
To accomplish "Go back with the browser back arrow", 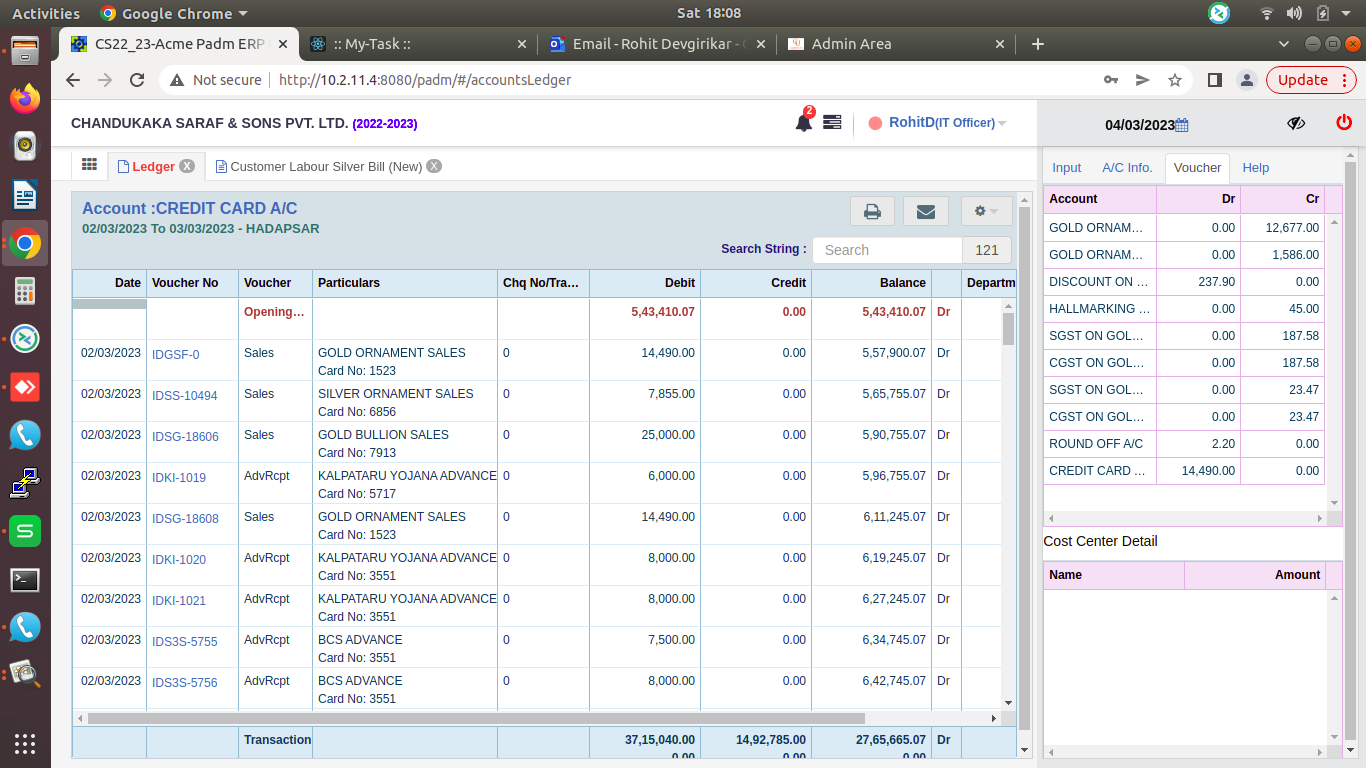I will [x=72, y=80].
